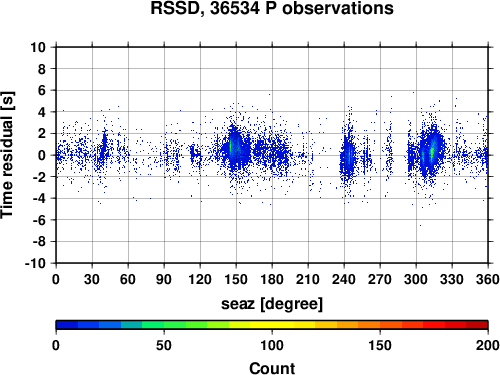Image resolution: width=500 pixels, height=375 pixels.
Task: Click the data cluster near azimuth 245
Action: coord(349,155)
